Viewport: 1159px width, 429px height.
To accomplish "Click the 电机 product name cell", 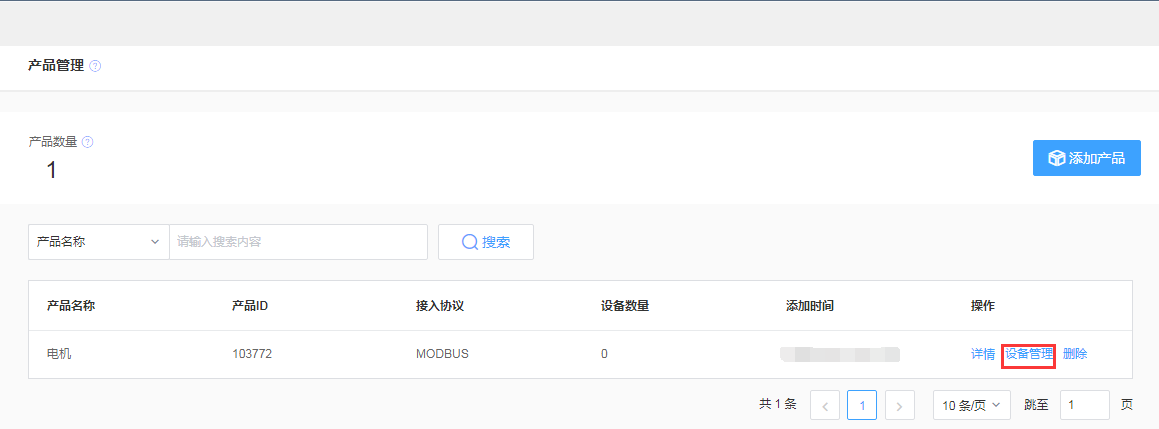I will 59,354.
